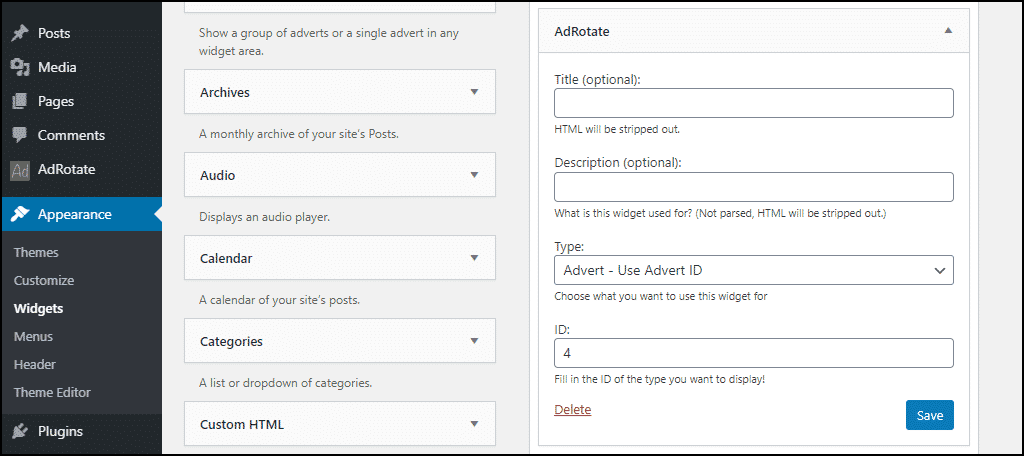Viewport: 1024px width, 456px height.
Task: Open the Theme Editor submenu
Action: click(x=52, y=393)
